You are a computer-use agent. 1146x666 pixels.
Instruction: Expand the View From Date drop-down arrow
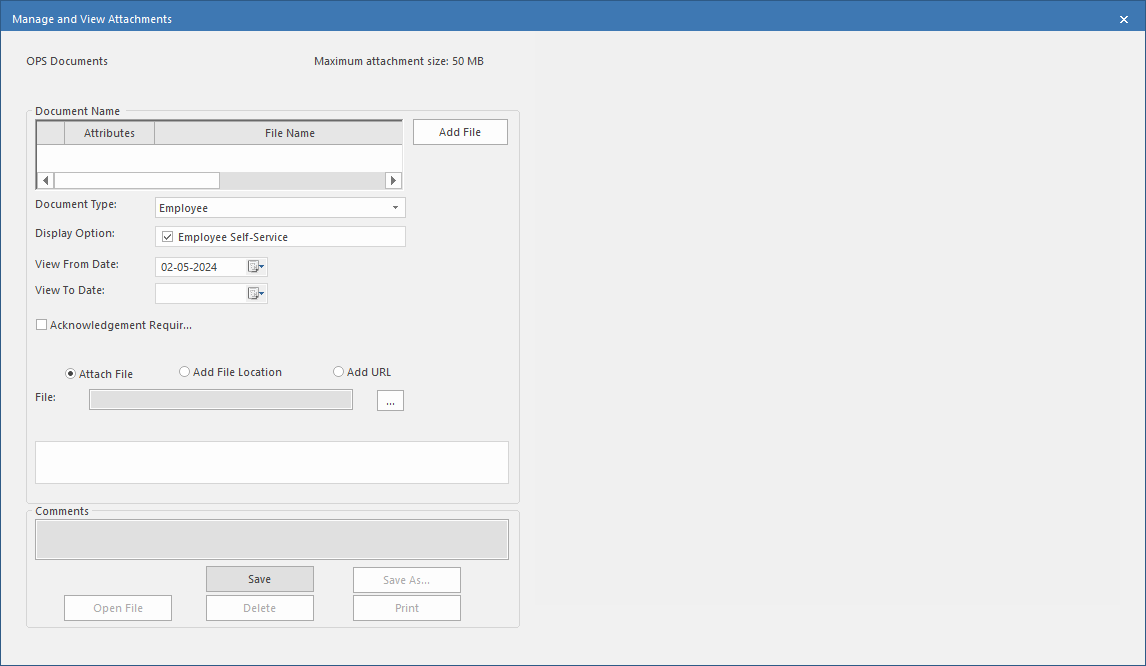point(263,266)
